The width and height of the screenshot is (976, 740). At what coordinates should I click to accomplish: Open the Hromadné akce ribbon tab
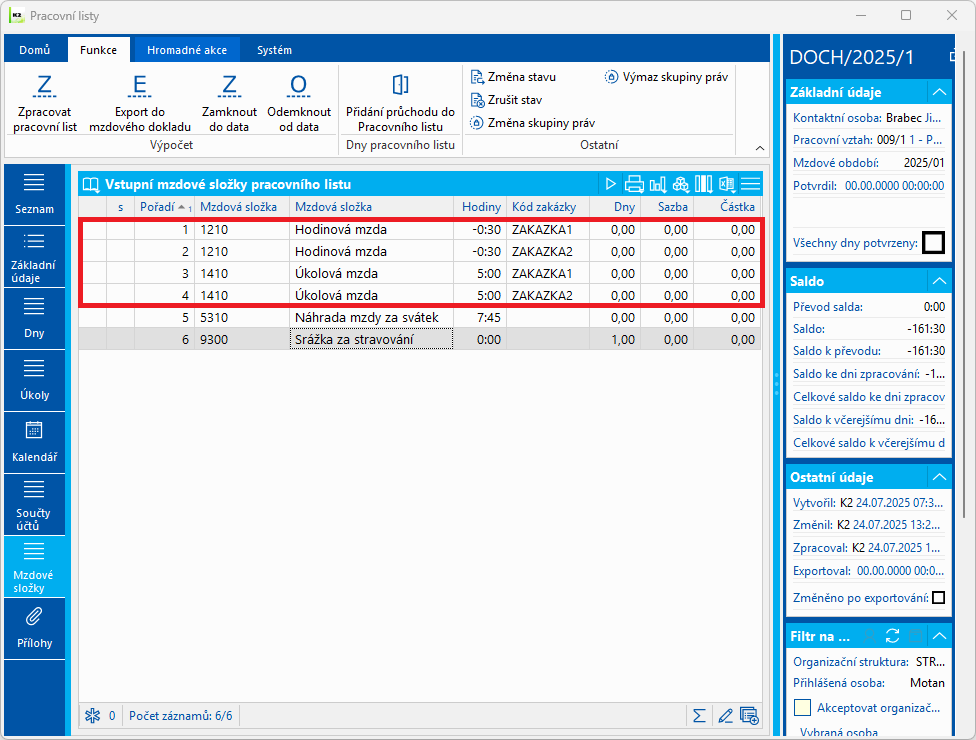187,50
